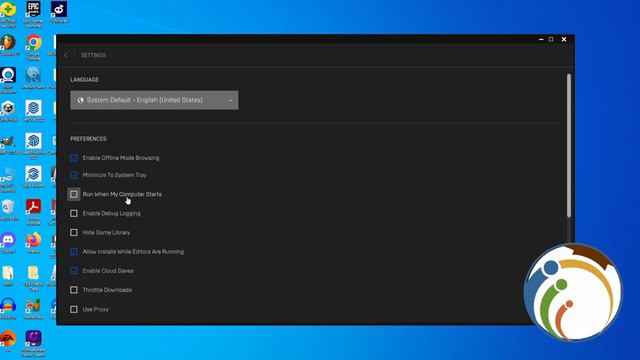This screenshot has width=640, height=360.
Task: Open Epic Games Launcher desktop shortcut
Action: pos(33,13)
